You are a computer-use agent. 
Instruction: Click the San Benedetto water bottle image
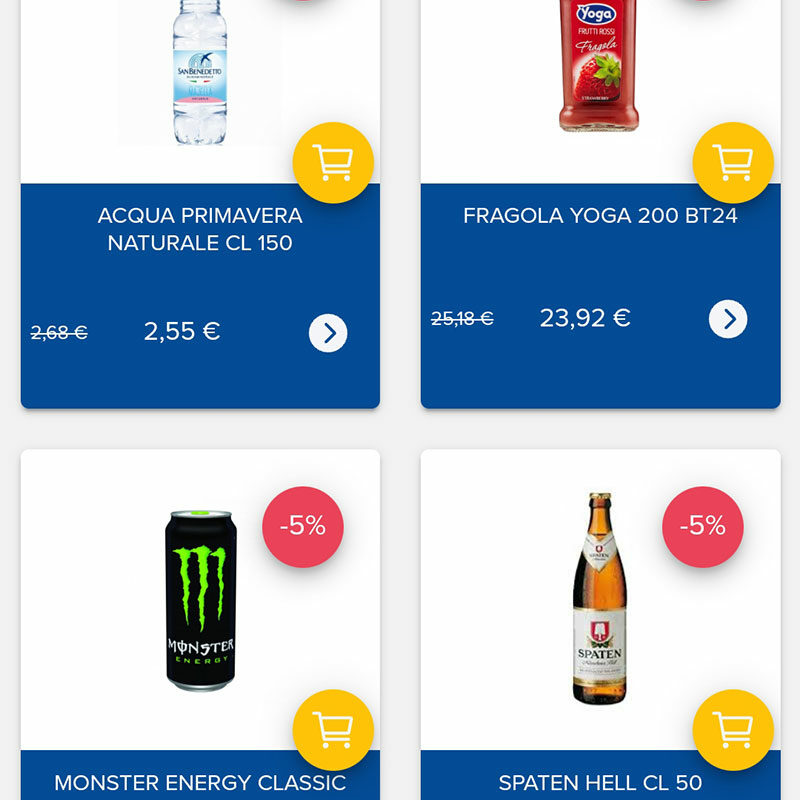(200, 72)
